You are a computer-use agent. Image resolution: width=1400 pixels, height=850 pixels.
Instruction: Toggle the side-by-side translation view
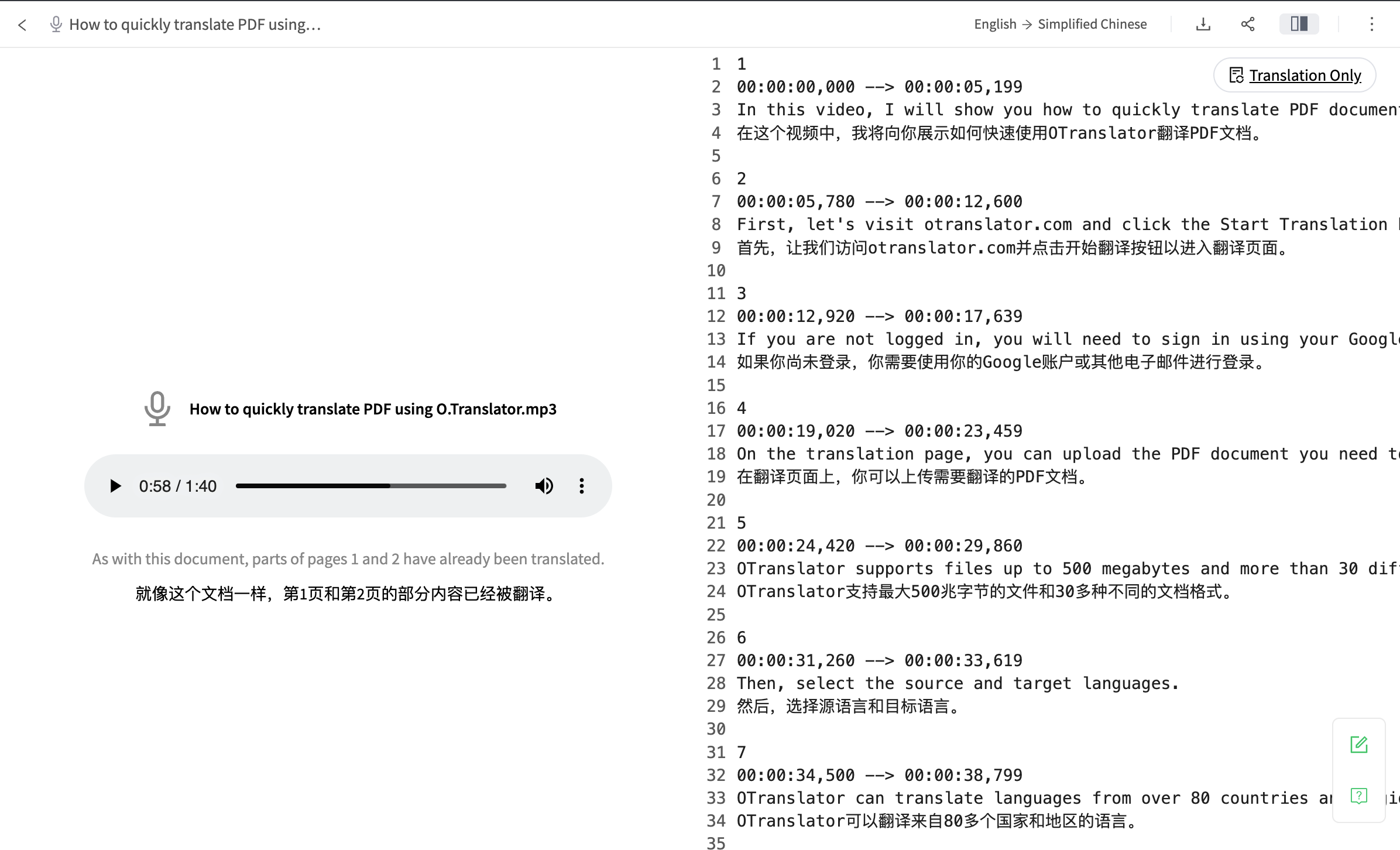(1299, 24)
